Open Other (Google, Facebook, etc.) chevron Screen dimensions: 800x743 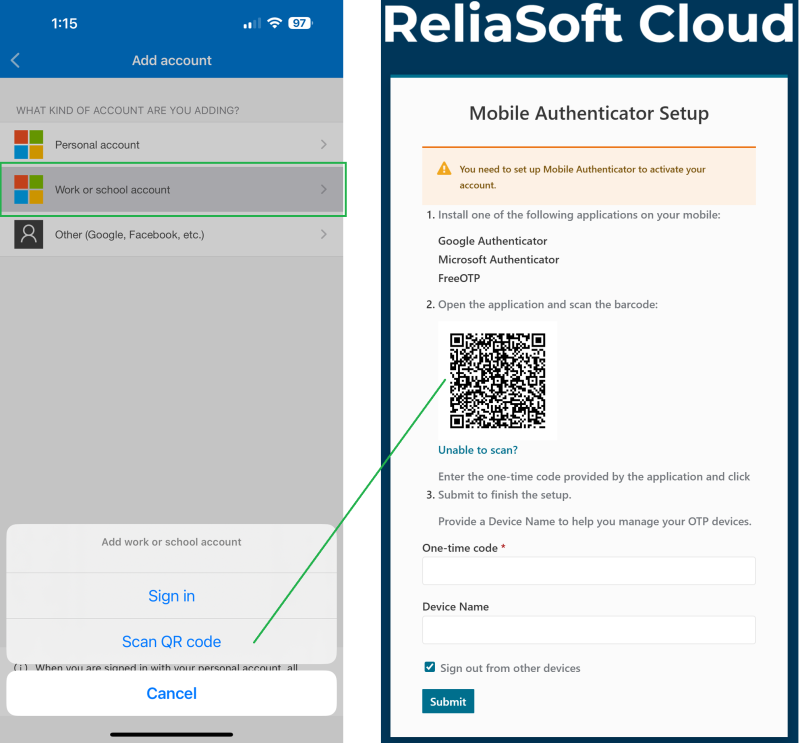323,234
